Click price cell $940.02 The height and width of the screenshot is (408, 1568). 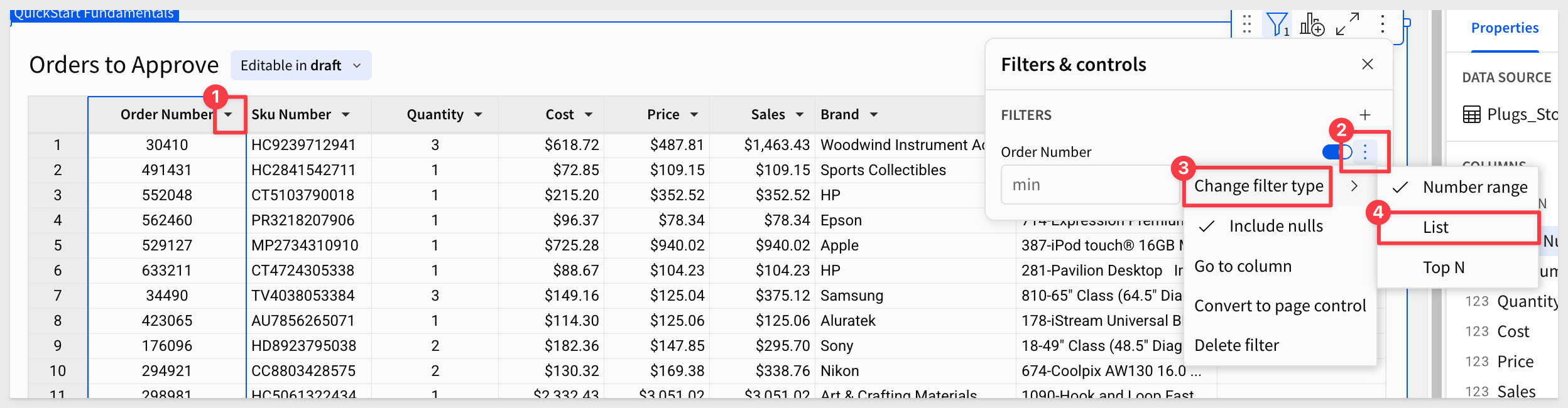[x=656, y=245]
